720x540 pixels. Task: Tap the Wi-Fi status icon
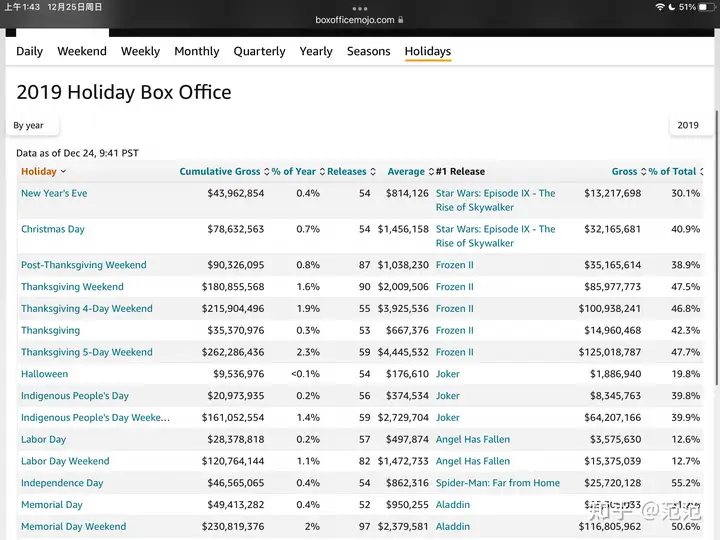click(660, 7)
